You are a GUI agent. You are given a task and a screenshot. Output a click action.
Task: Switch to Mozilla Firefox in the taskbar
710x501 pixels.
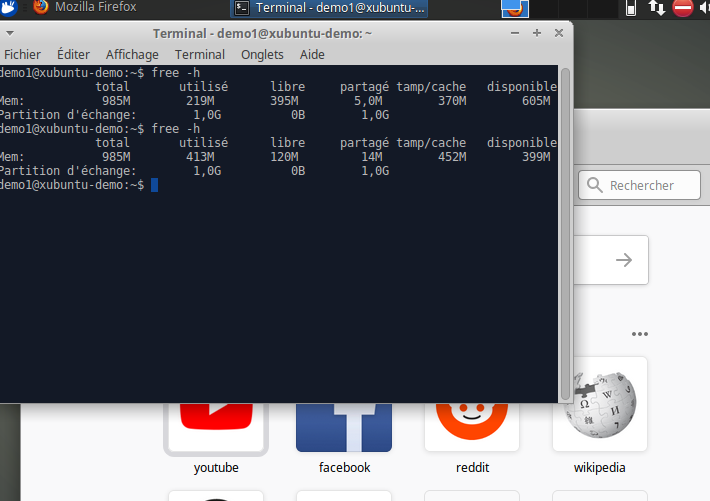88,8
